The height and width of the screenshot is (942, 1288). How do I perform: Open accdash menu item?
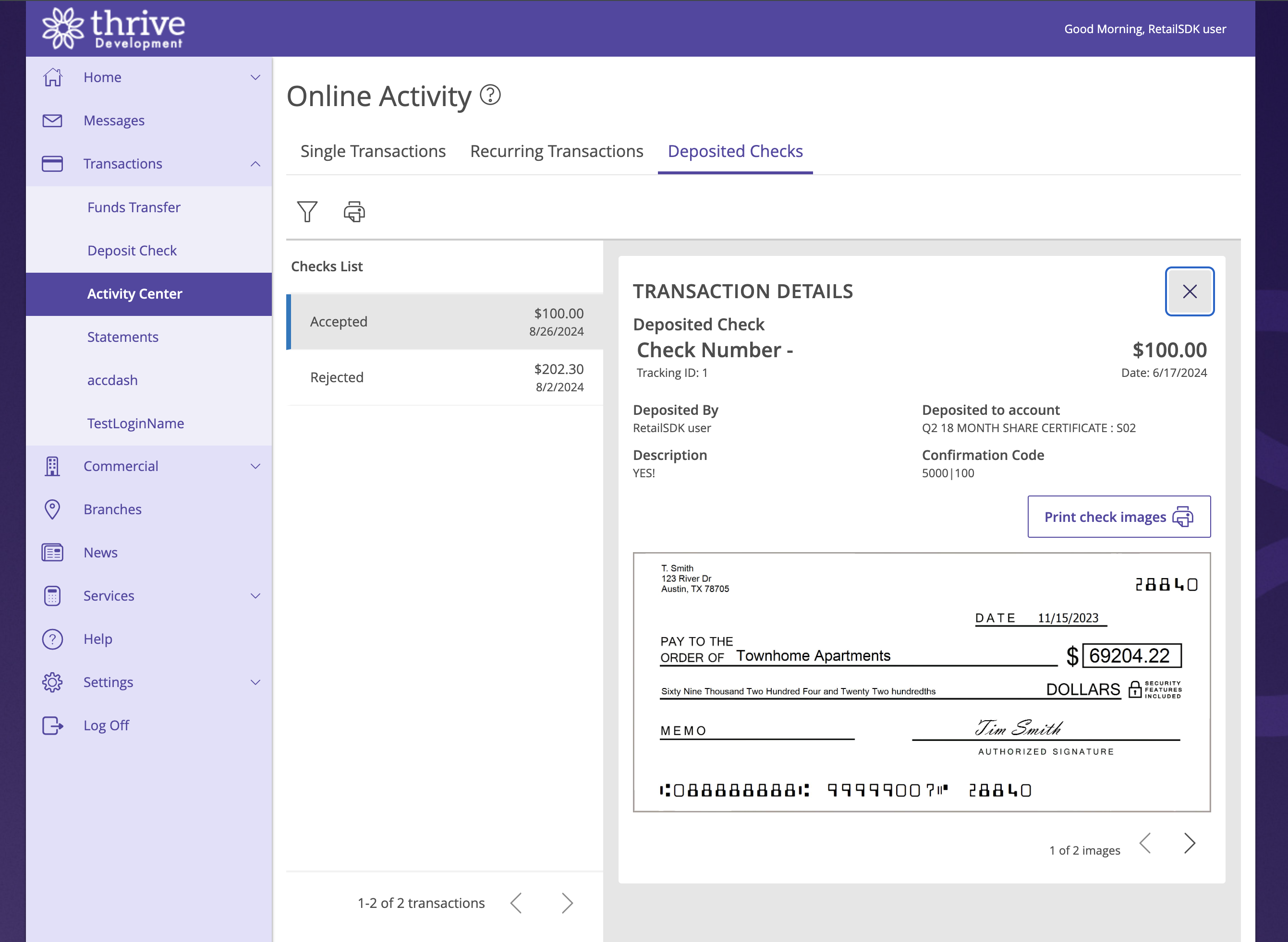click(149, 380)
